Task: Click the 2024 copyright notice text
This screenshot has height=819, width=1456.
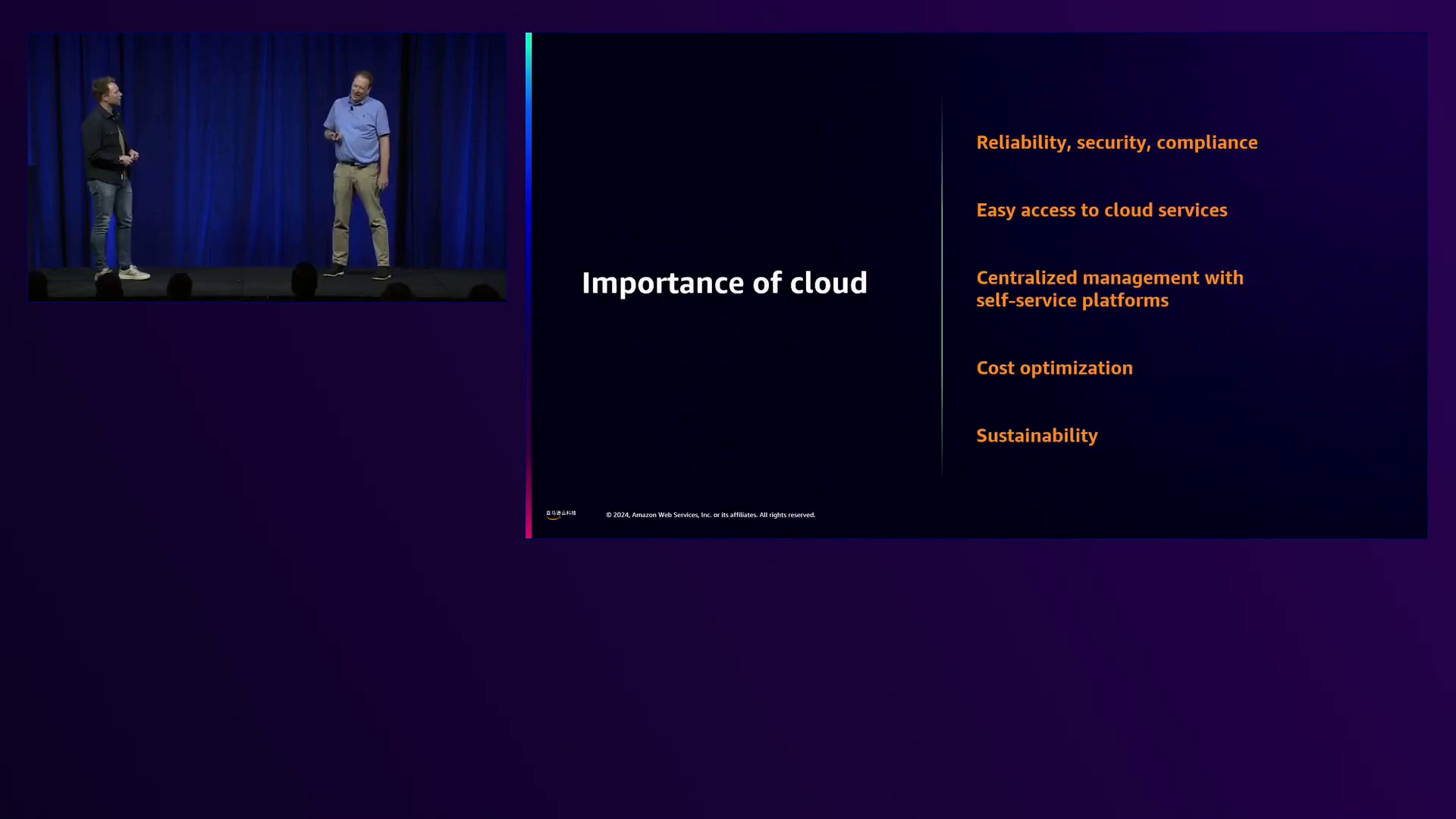Action: pos(711,515)
